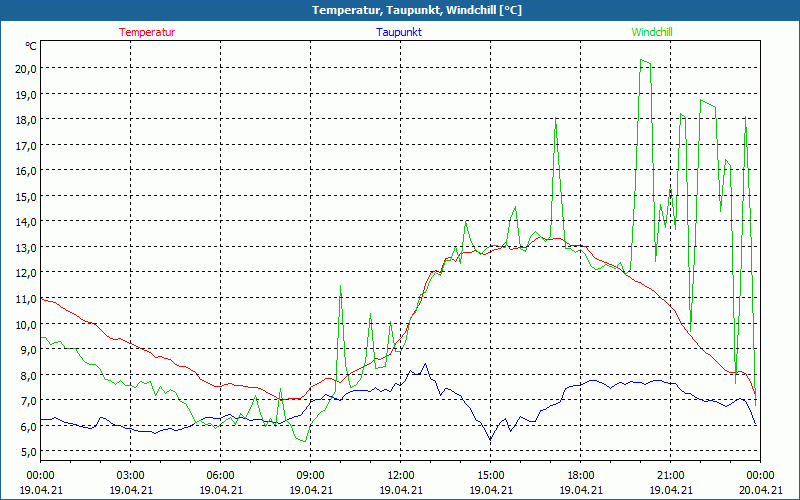Click the 18:00 time label on the x-axis

pos(580,475)
